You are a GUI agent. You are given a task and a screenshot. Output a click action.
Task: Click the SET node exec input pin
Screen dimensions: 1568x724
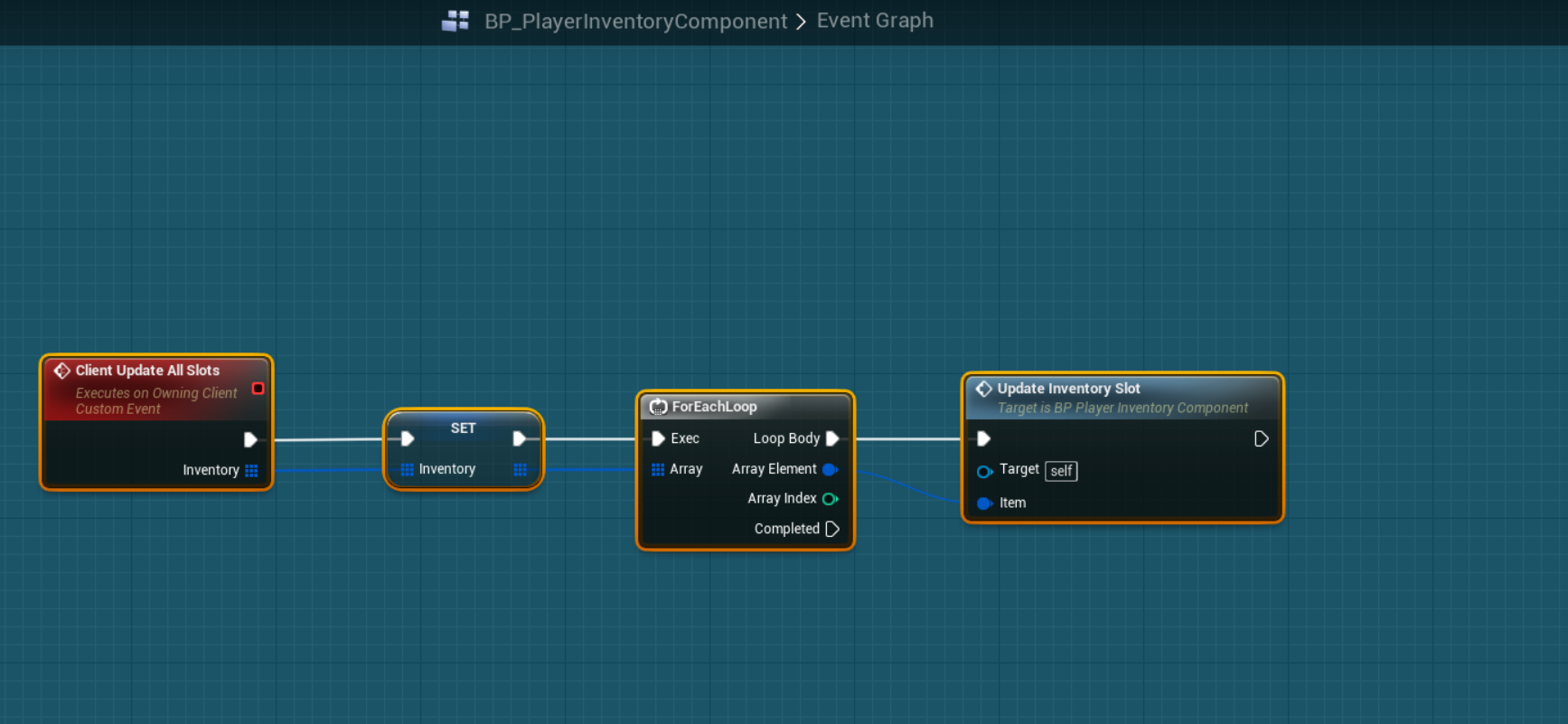pyautogui.click(x=408, y=438)
